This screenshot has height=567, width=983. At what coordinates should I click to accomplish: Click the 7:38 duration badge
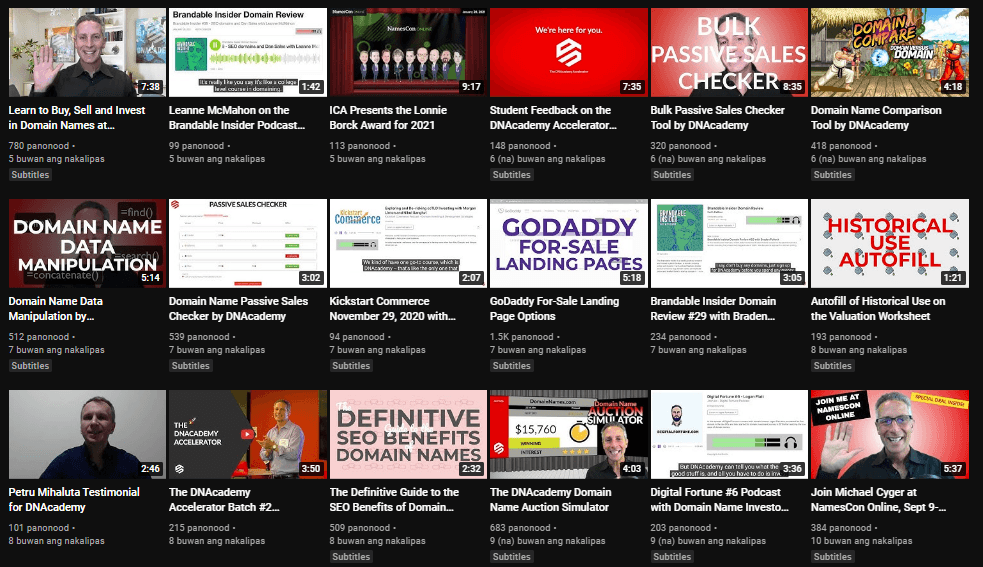[150, 87]
